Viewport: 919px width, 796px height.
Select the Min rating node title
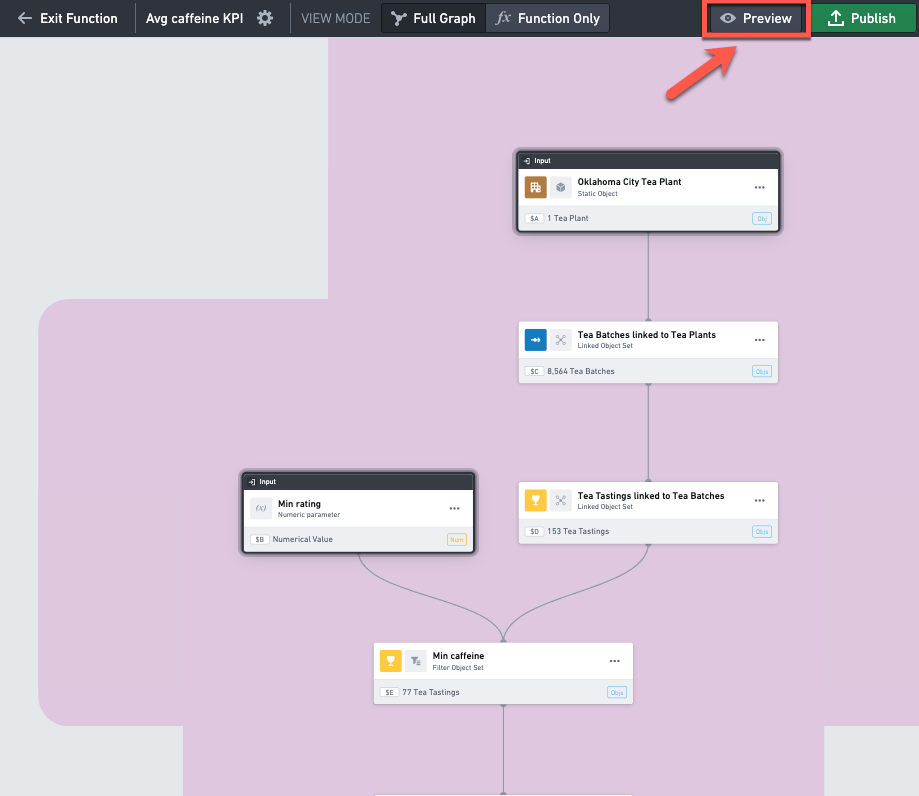coord(299,504)
